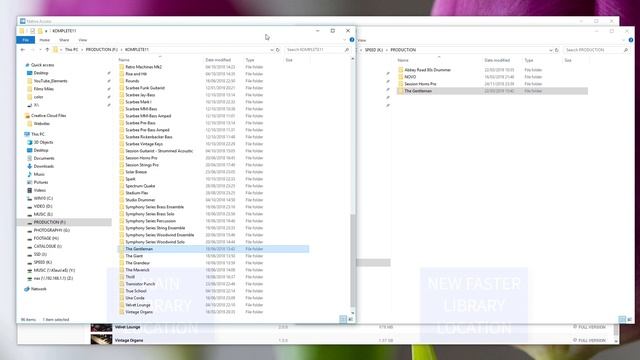Select Quick access in navigation pane
Viewport: 640px width, 360px height.
(42, 65)
